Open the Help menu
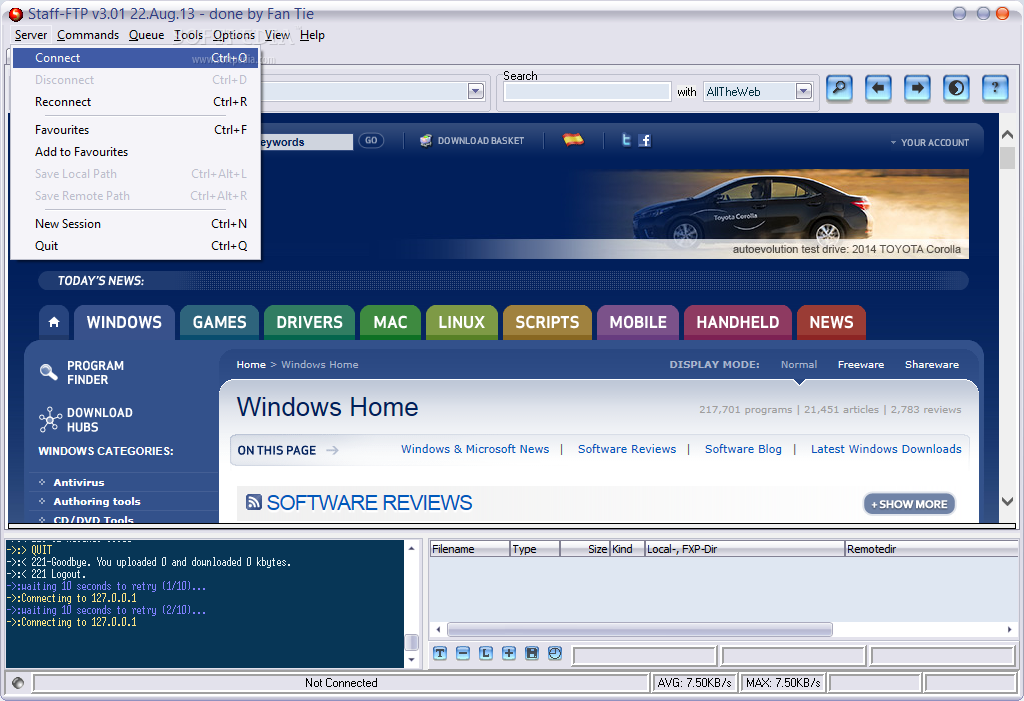The image size is (1024, 701). pos(312,35)
